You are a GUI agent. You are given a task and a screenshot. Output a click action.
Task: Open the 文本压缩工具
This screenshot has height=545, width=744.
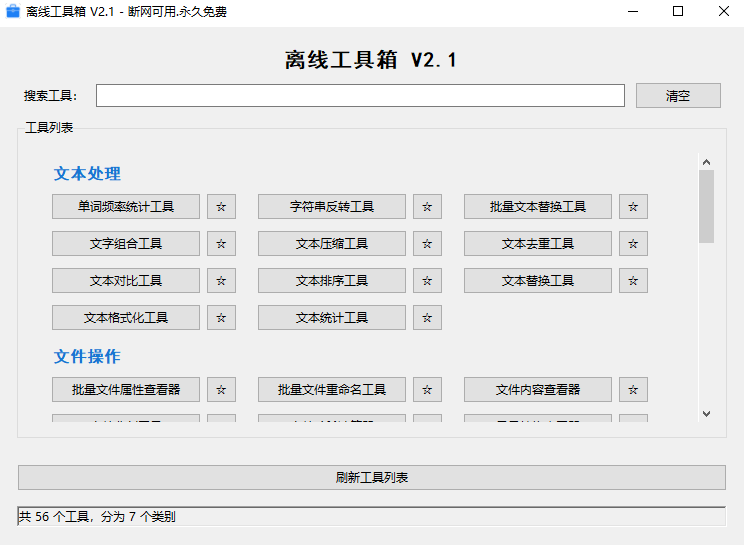pos(332,243)
